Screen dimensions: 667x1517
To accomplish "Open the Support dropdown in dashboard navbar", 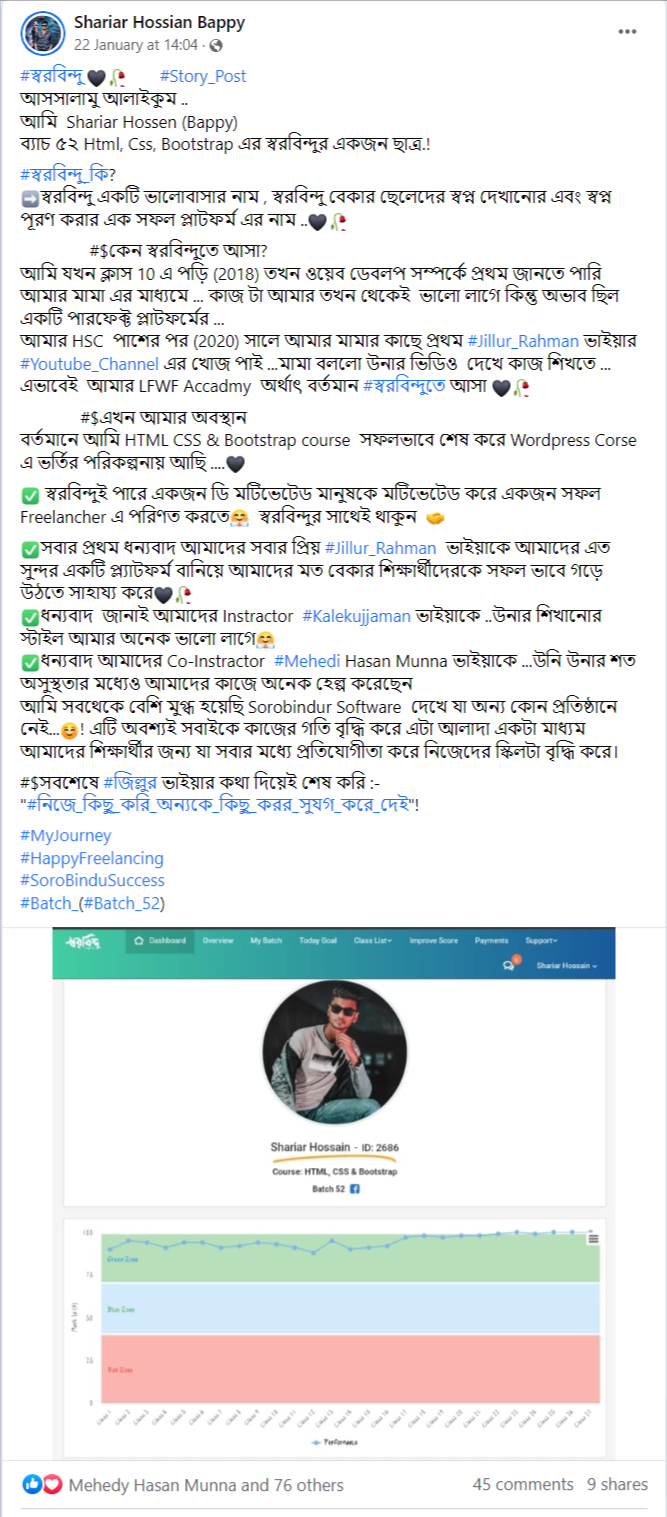I will click(541, 941).
